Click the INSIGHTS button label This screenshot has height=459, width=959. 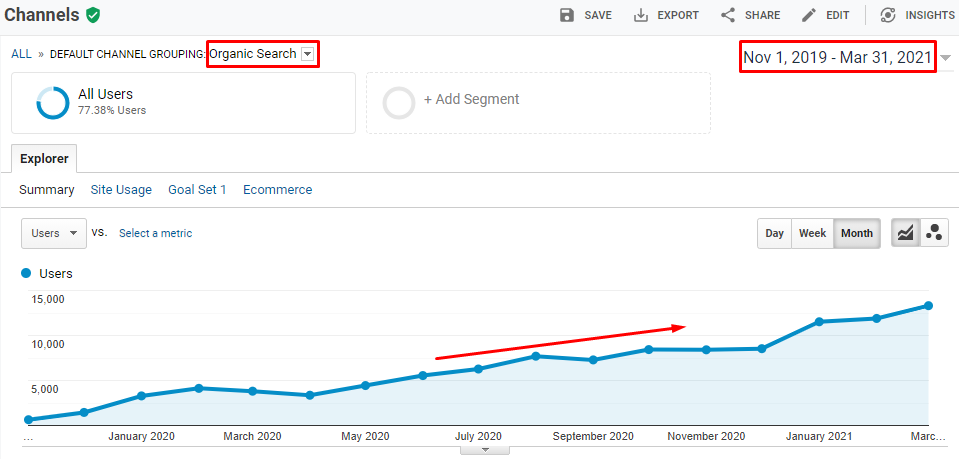click(x=930, y=15)
